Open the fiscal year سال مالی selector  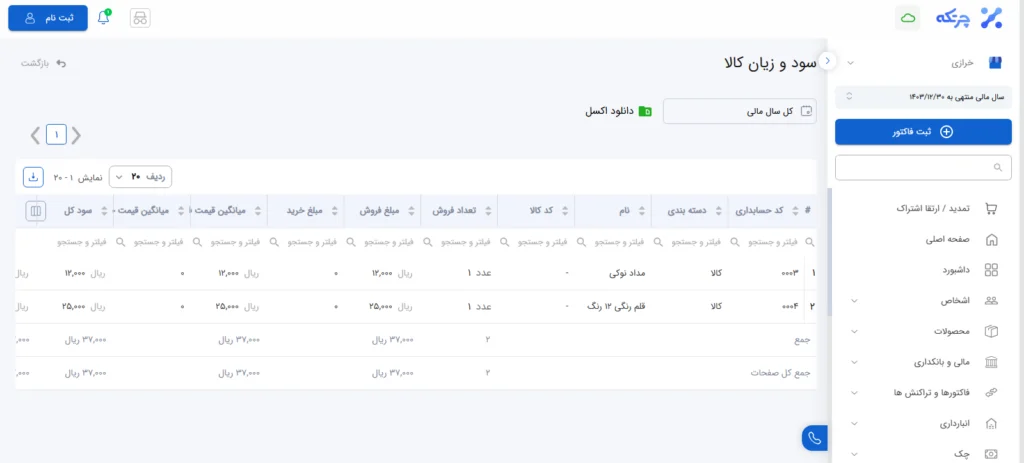(923, 97)
